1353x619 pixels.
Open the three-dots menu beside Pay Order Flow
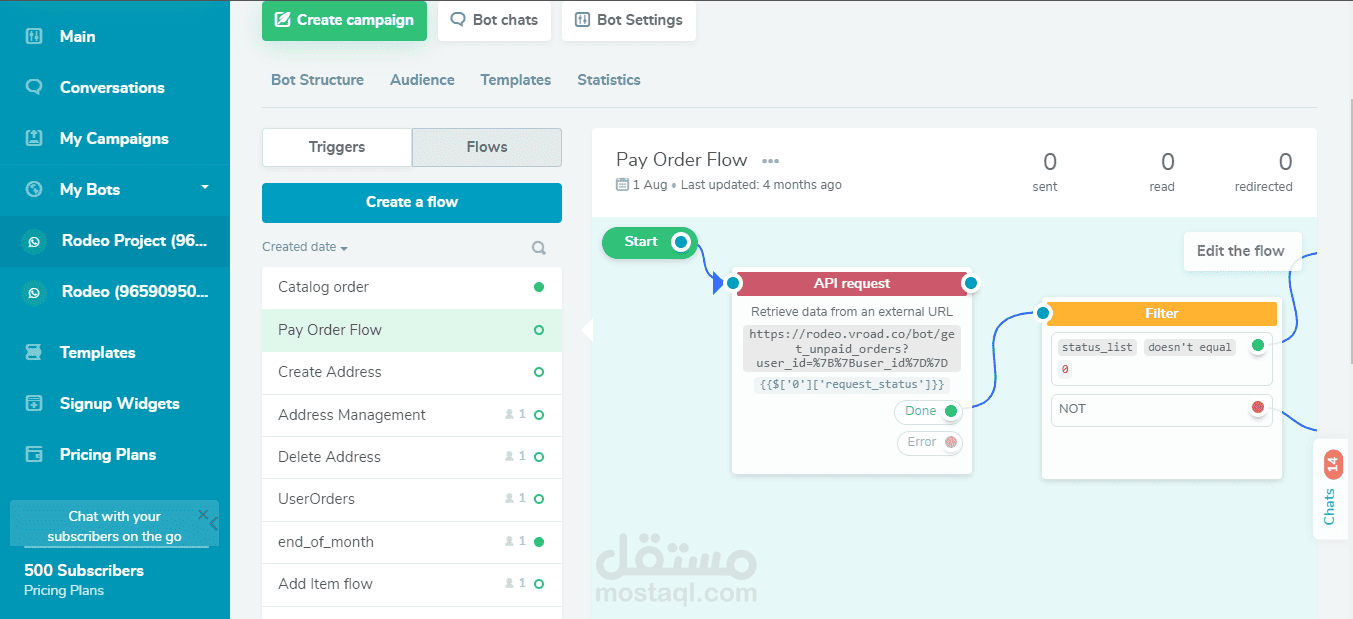[770, 160]
